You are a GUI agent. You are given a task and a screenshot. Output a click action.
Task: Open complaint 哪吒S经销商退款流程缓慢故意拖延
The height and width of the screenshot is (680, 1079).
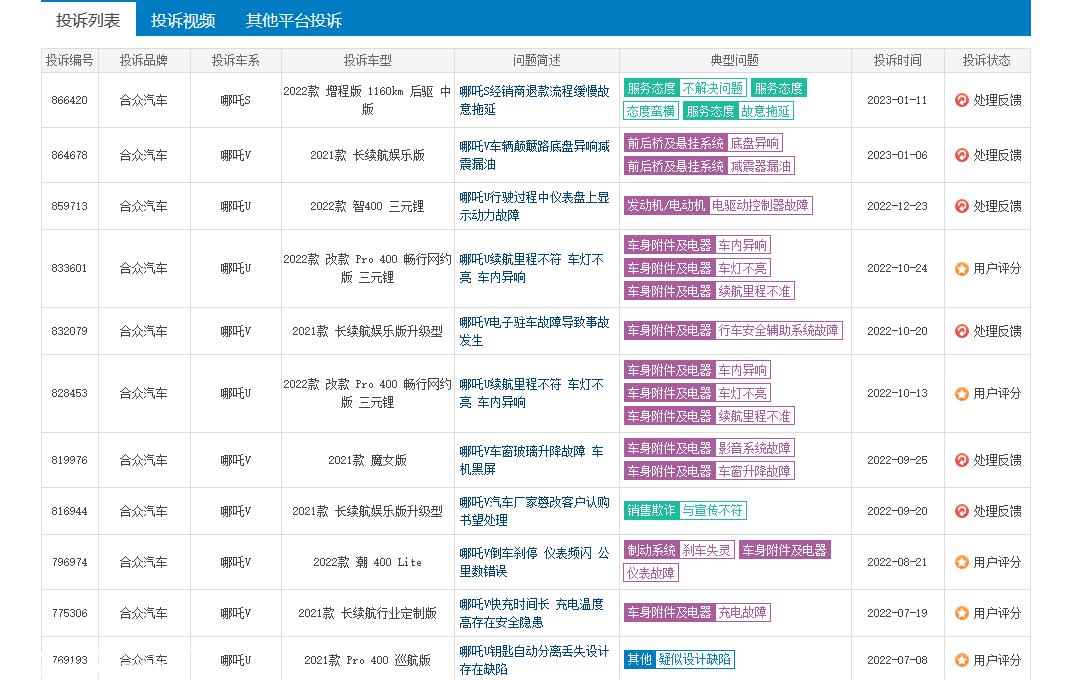click(x=534, y=100)
